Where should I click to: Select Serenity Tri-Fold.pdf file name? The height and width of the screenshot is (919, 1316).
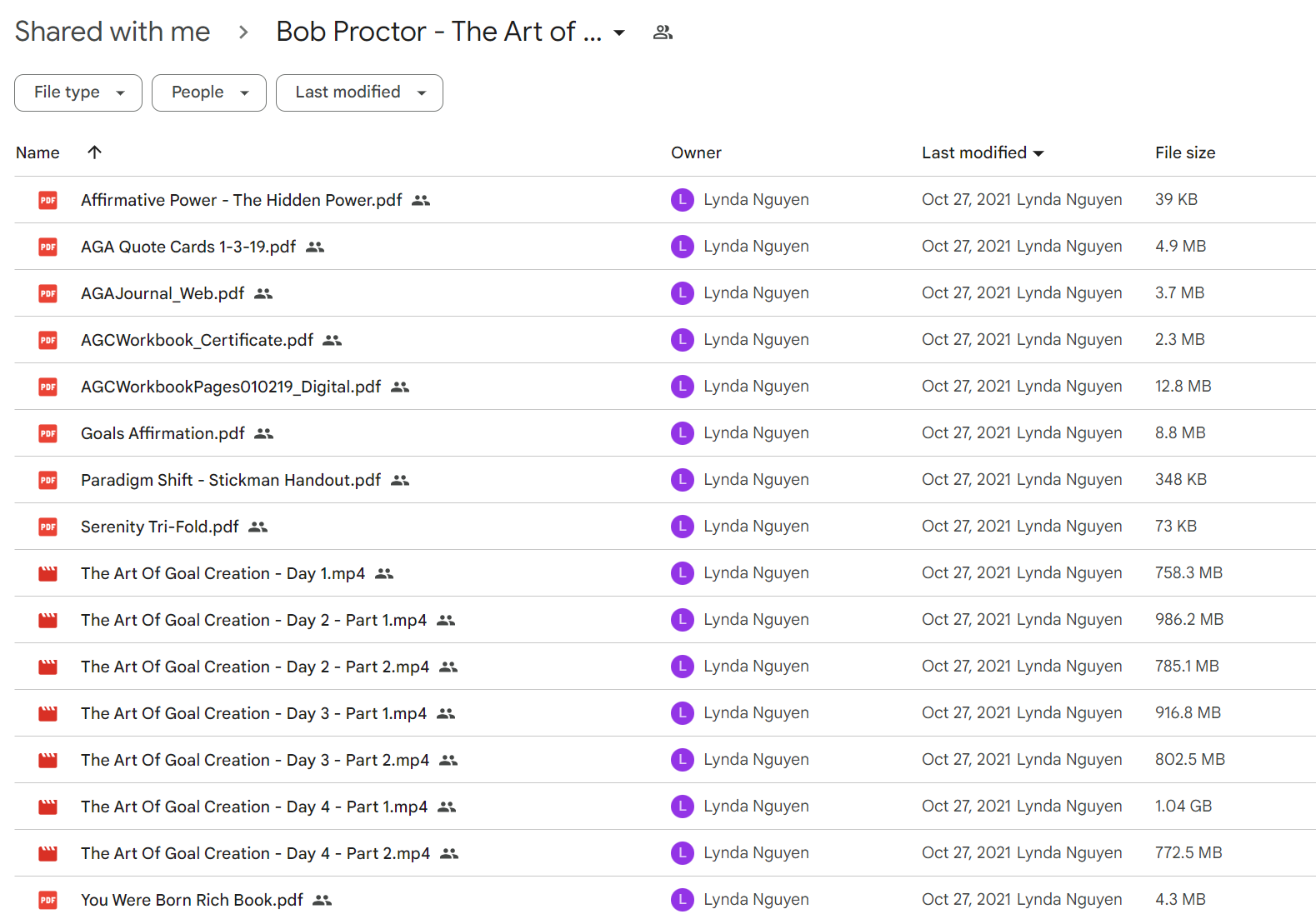[160, 527]
